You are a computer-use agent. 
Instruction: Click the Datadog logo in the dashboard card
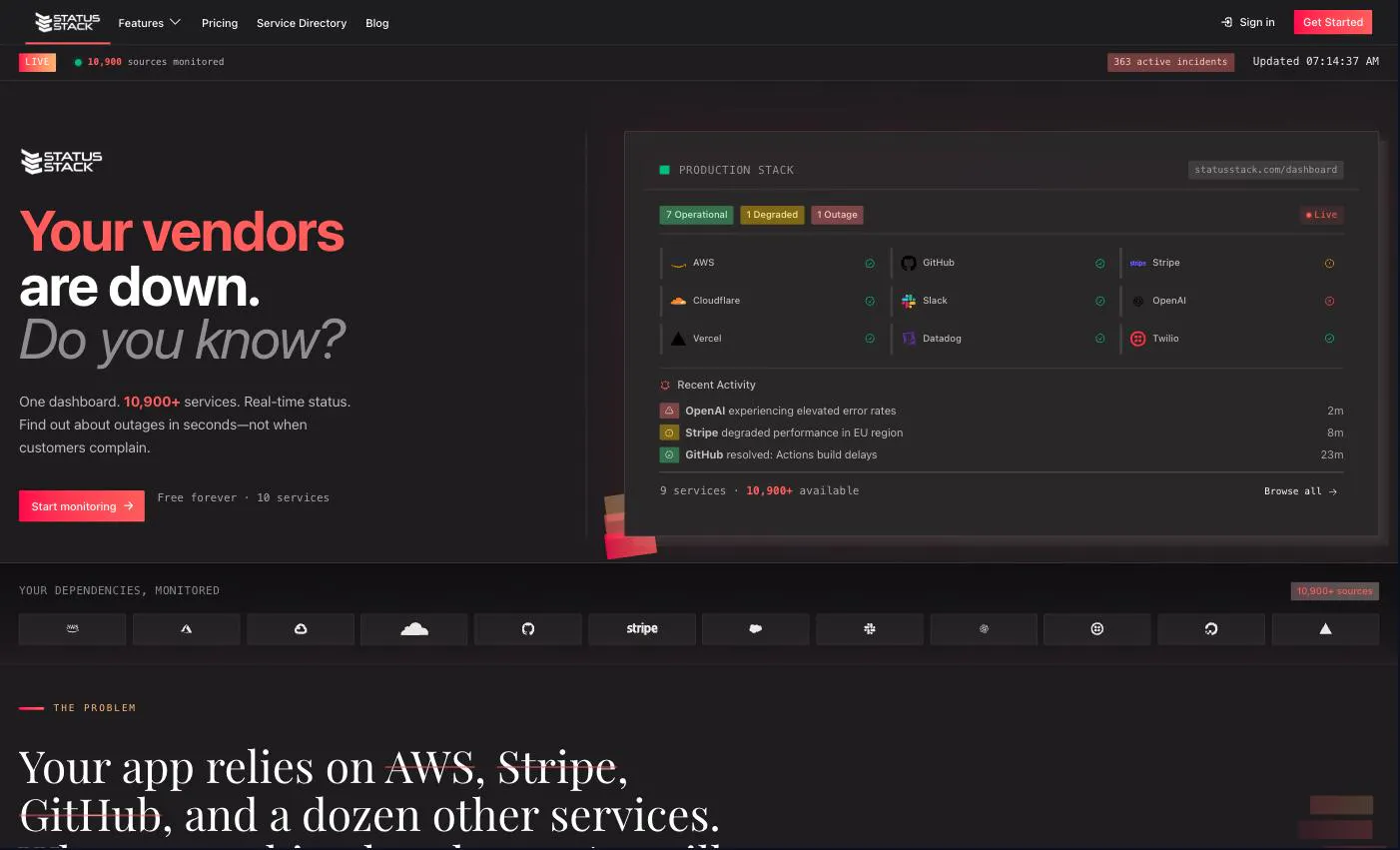click(x=909, y=339)
